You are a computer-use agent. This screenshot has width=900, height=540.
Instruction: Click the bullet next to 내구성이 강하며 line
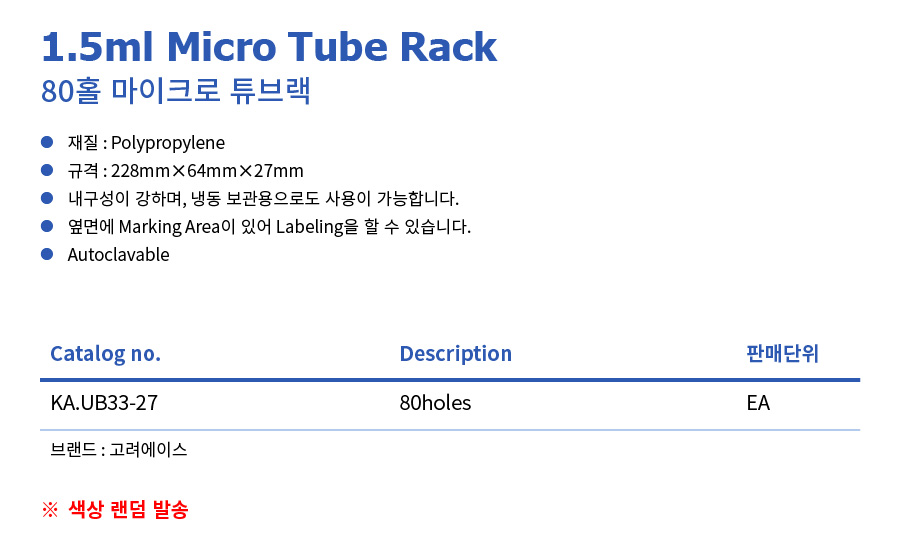pos(47,198)
